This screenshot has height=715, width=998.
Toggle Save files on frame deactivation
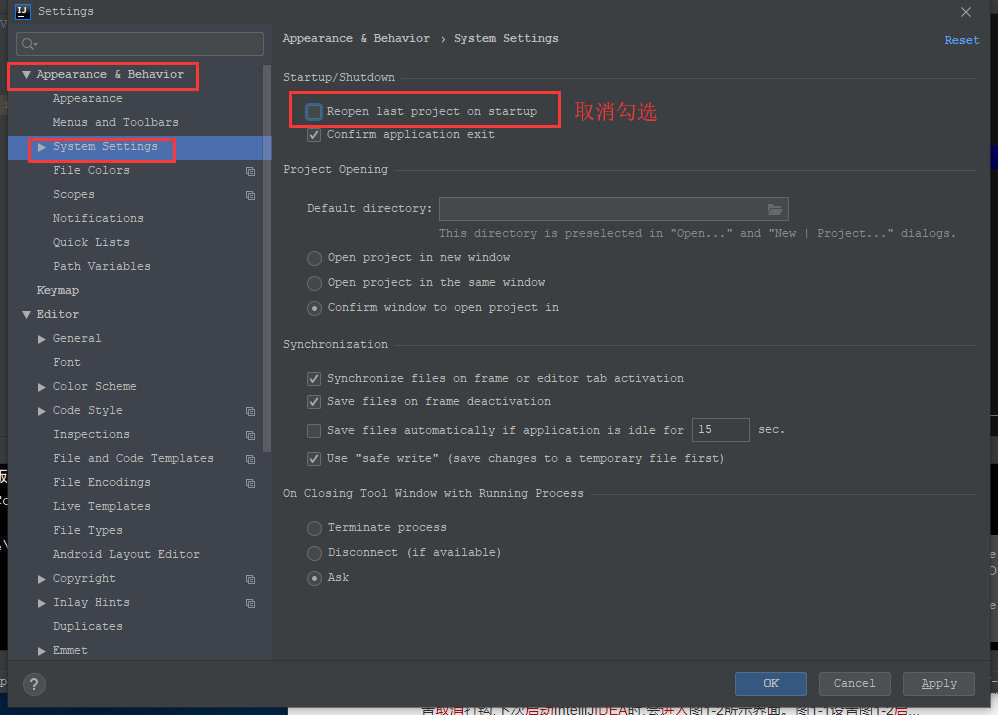click(x=314, y=402)
